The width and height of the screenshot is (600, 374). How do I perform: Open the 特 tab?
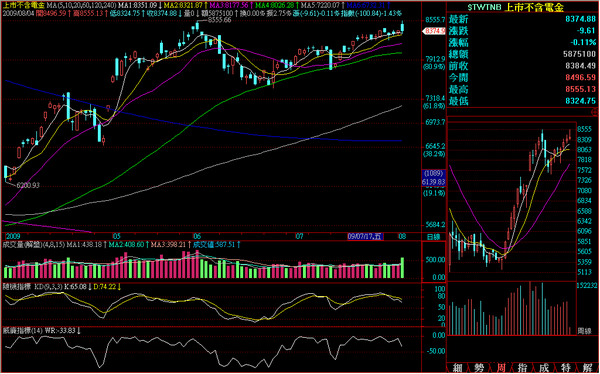(x=566, y=368)
